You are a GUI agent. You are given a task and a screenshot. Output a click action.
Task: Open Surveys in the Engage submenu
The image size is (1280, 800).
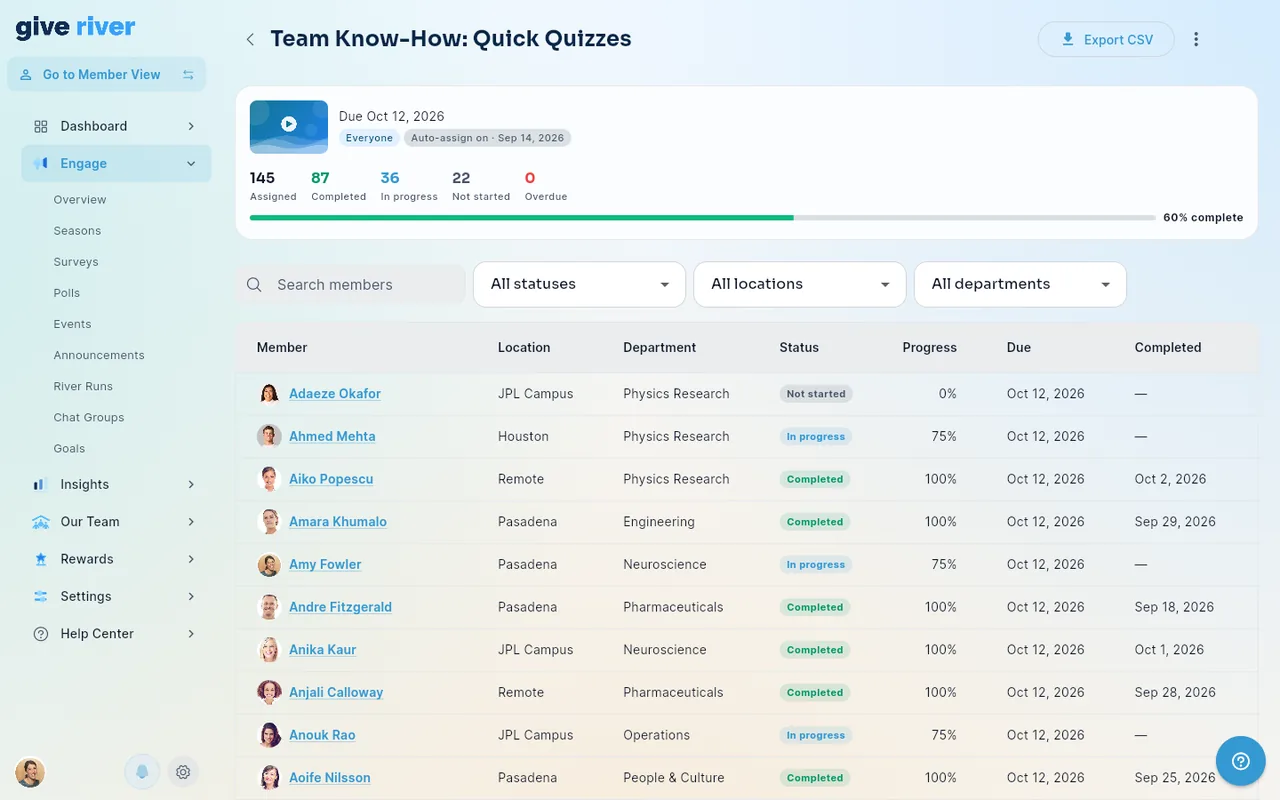(x=76, y=262)
